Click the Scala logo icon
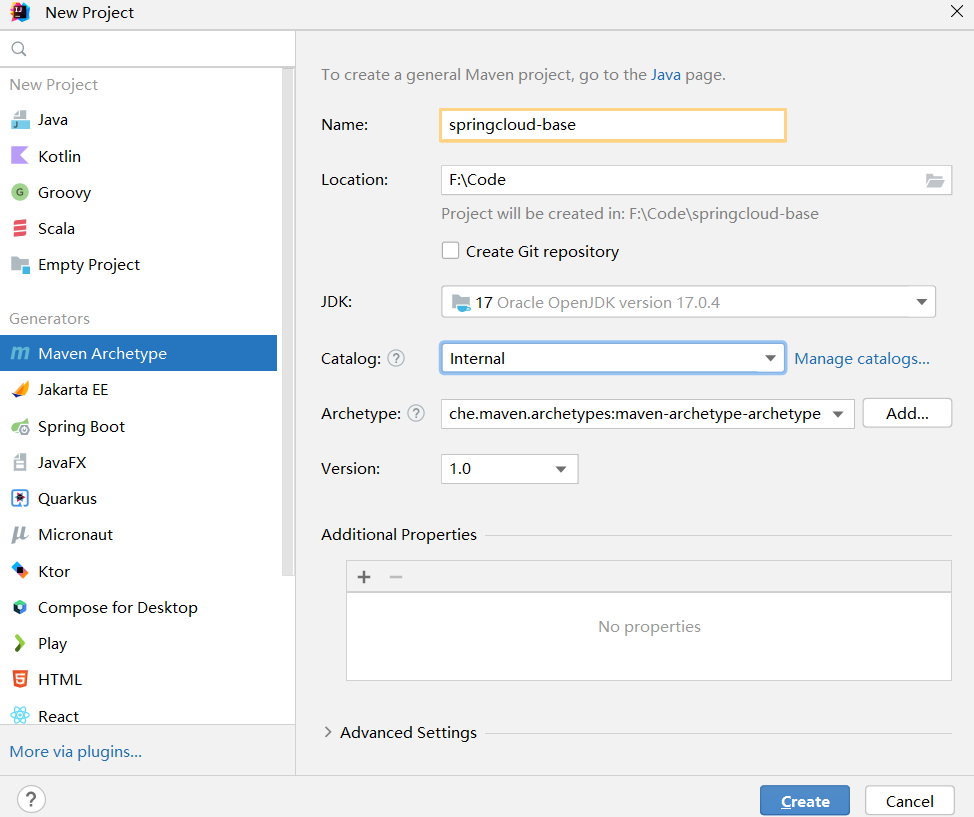 click(20, 228)
